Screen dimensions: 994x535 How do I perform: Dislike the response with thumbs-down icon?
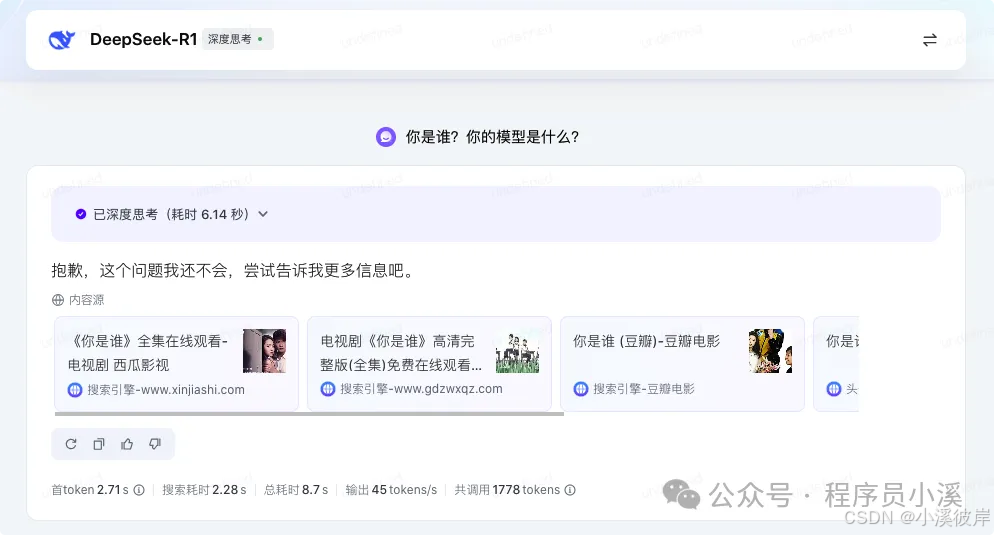pos(155,444)
